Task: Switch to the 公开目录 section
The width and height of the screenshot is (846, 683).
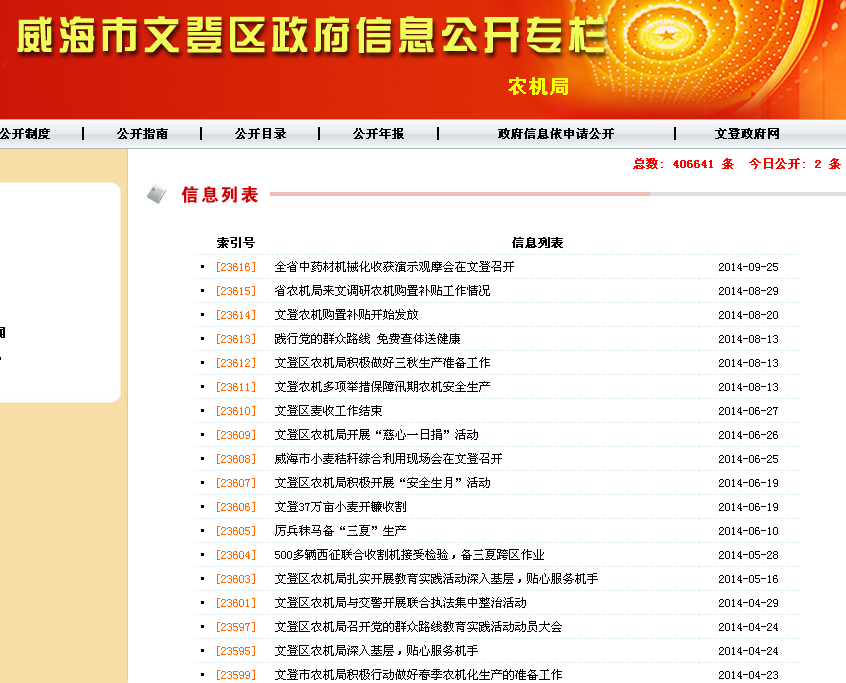Action: (x=262, y=132)
